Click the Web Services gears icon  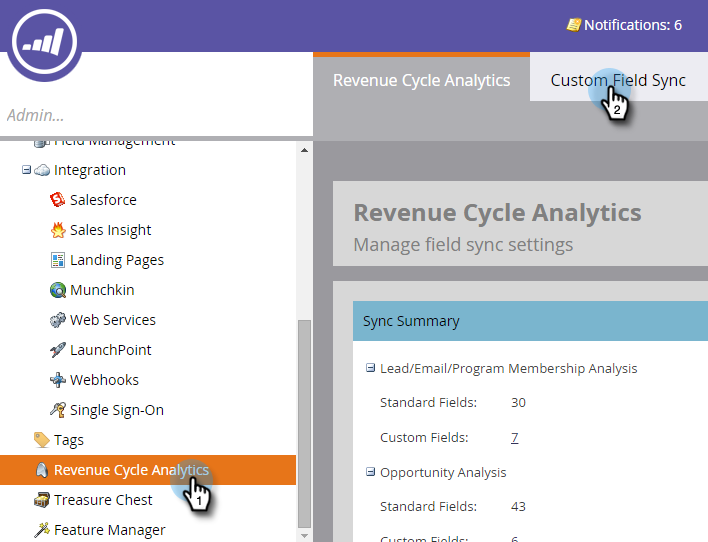(58, 320)
